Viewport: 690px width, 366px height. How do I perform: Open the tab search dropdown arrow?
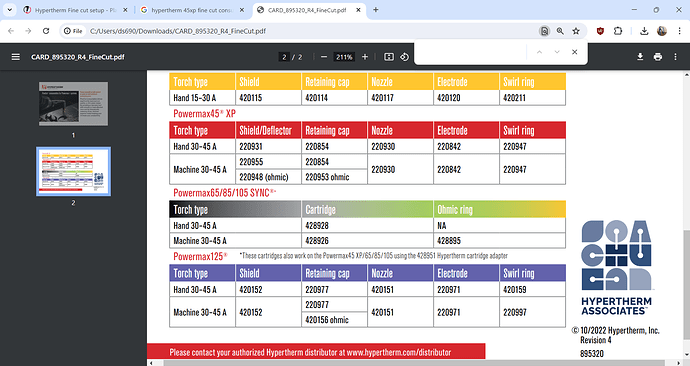coord(9,10)
